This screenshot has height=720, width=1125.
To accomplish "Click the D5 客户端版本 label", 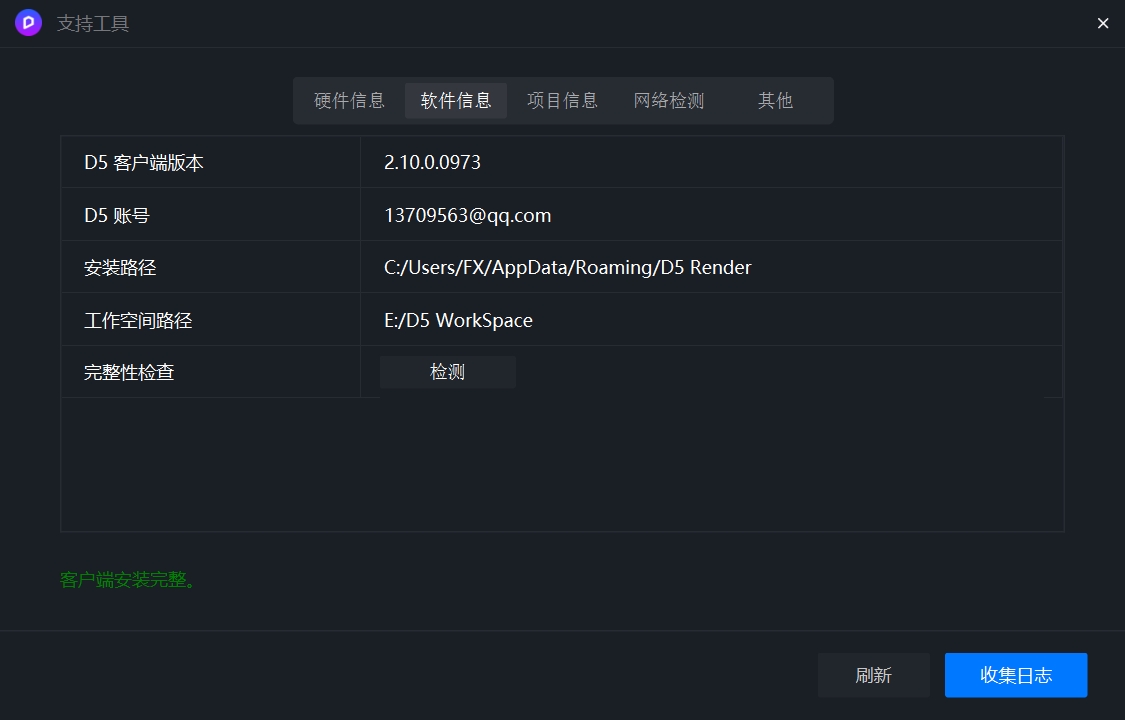I will tap(143, 163).
